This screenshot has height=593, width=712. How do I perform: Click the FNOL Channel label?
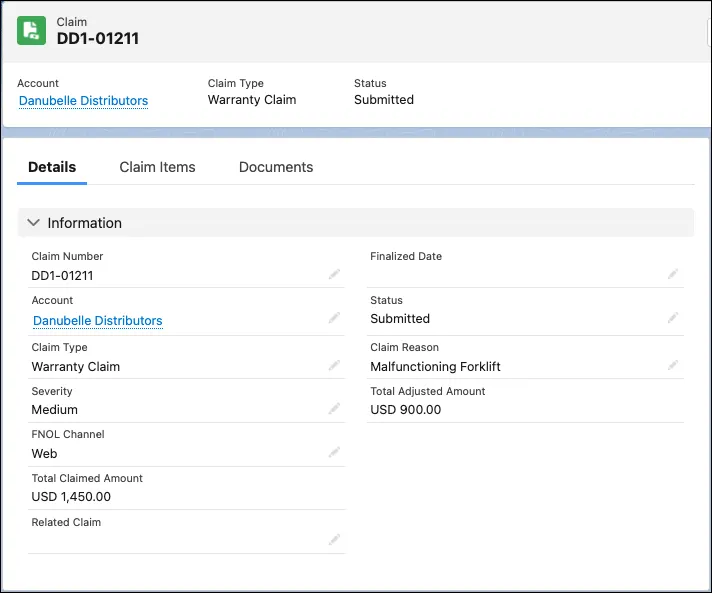pos(68,434)
